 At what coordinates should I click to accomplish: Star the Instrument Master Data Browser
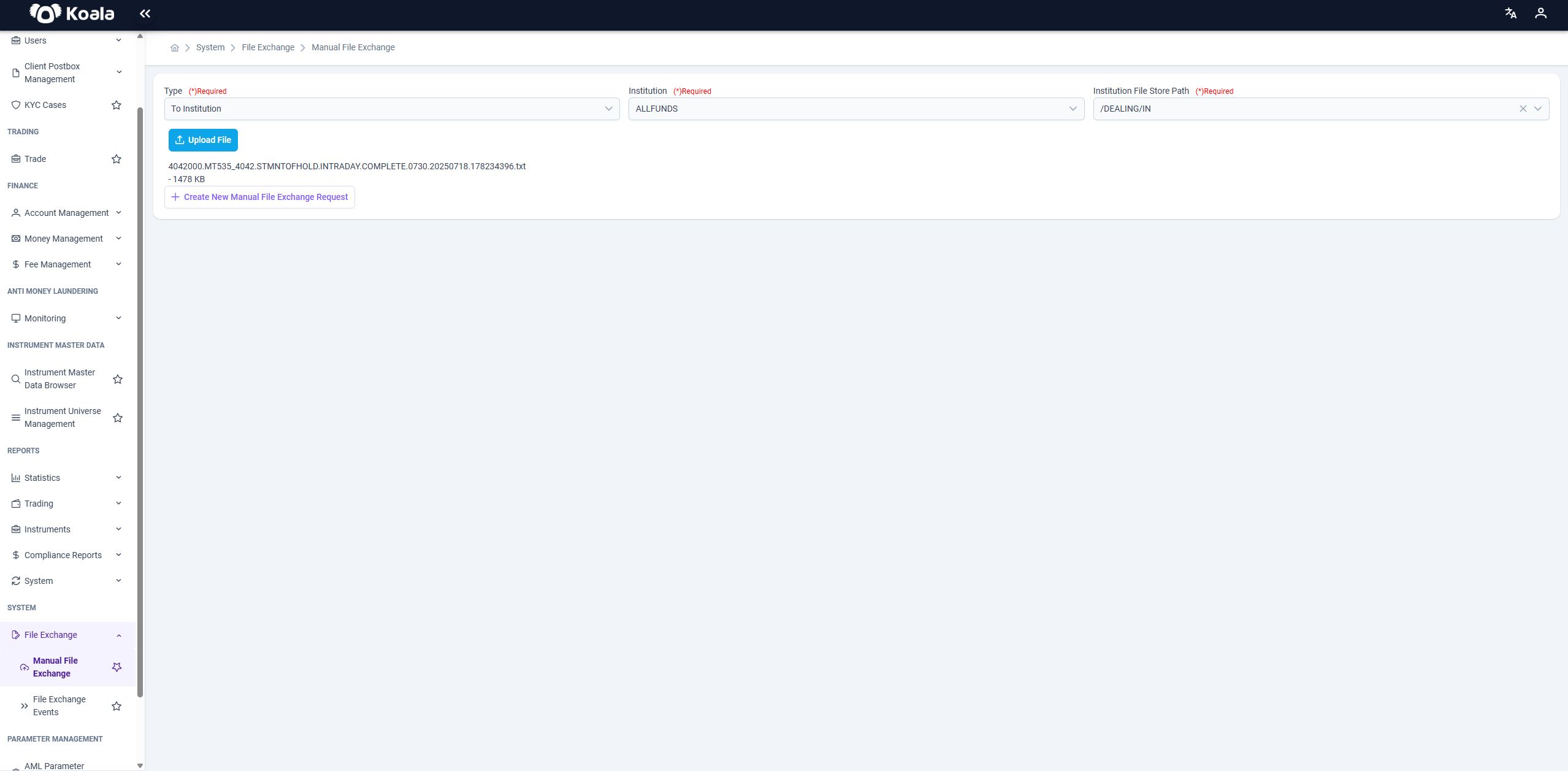(x=118, y=379)
